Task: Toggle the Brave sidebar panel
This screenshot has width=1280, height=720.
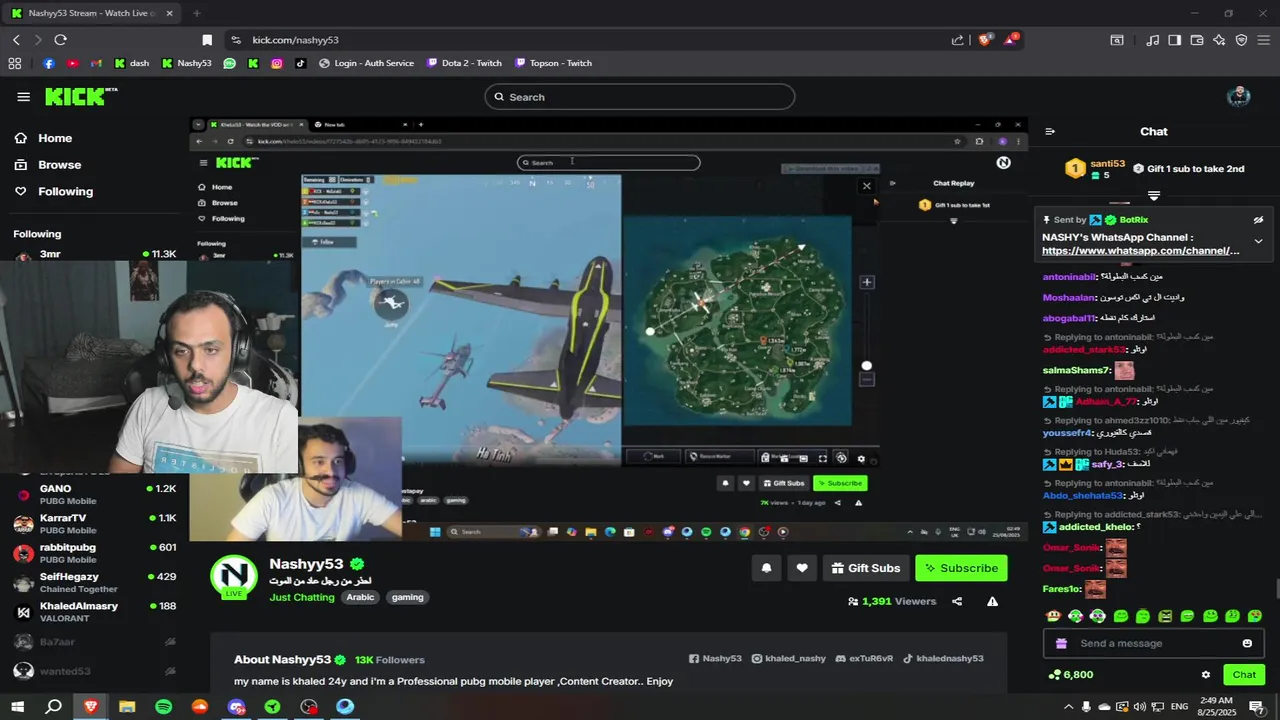Action: tap(1175, 40)
